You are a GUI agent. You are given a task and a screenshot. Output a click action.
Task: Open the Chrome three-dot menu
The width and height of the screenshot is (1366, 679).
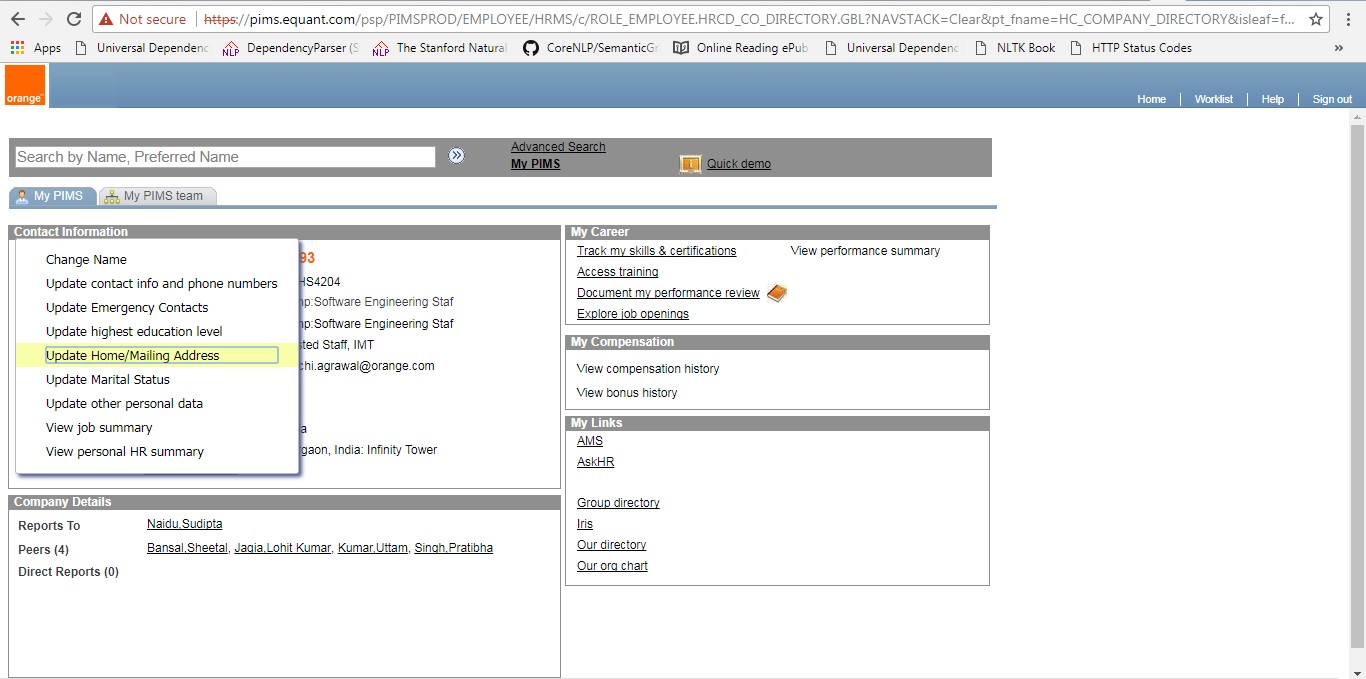pyautogui.click(x=1348, y=19)
